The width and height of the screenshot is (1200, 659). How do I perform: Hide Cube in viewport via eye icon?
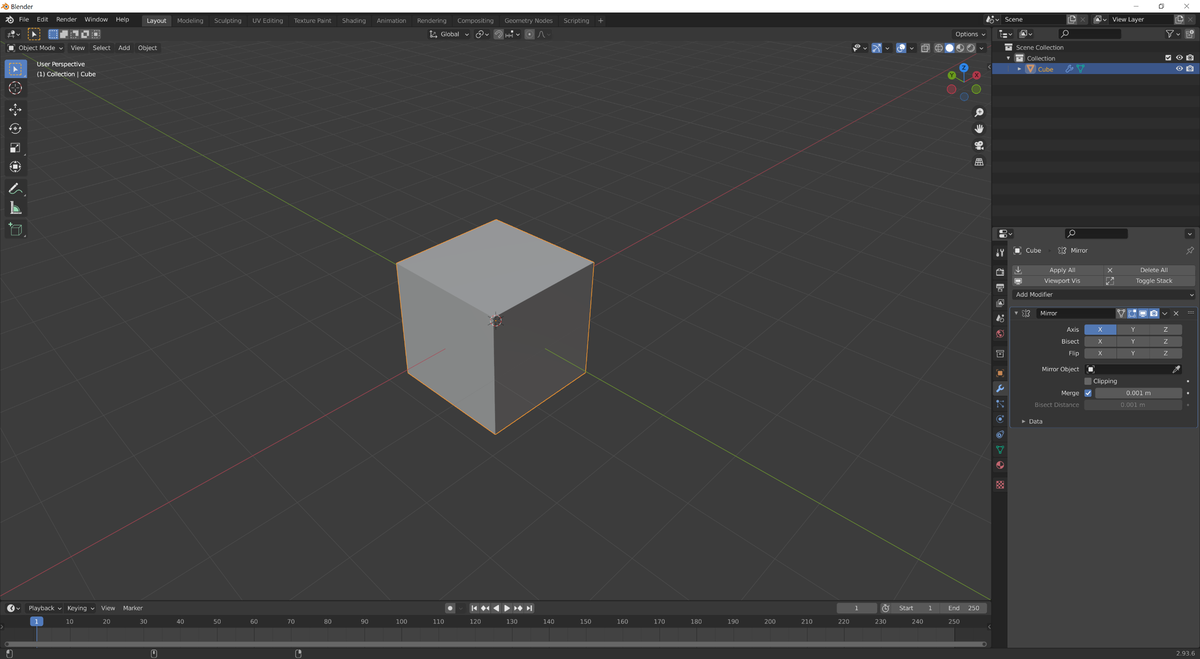[x=1179, y=69]
